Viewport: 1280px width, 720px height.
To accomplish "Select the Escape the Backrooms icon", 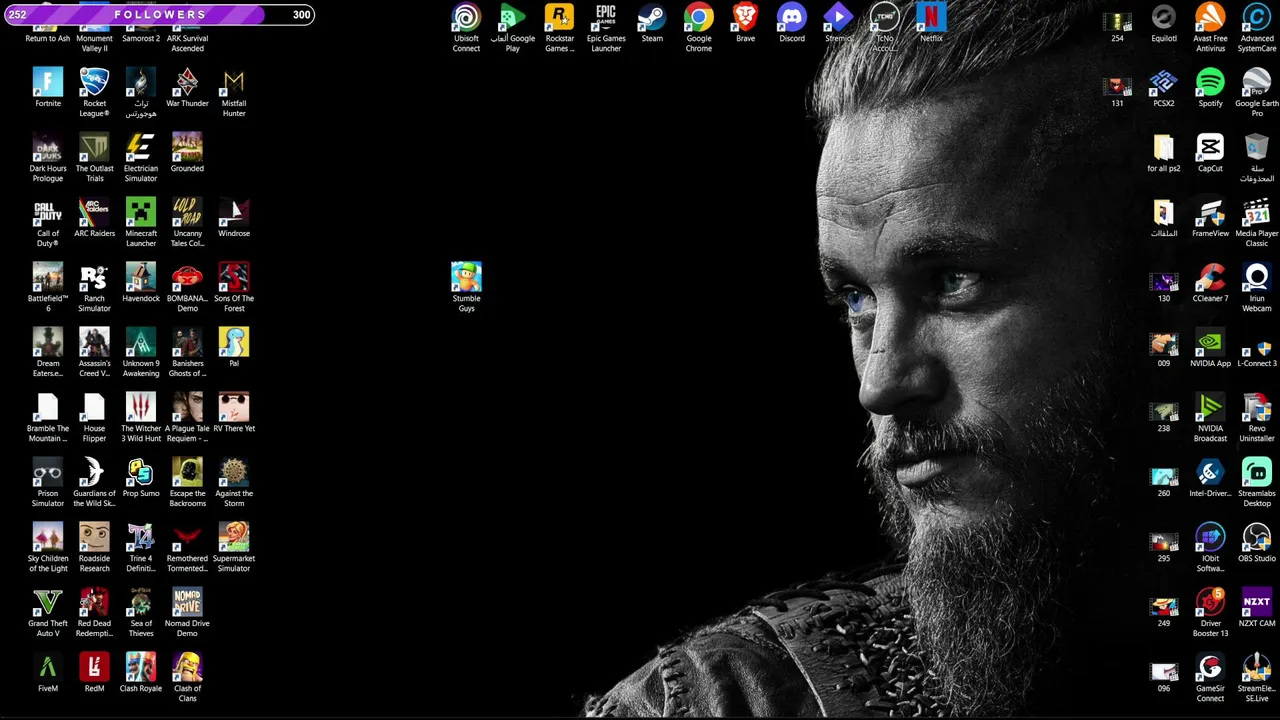I will [187, 472].
